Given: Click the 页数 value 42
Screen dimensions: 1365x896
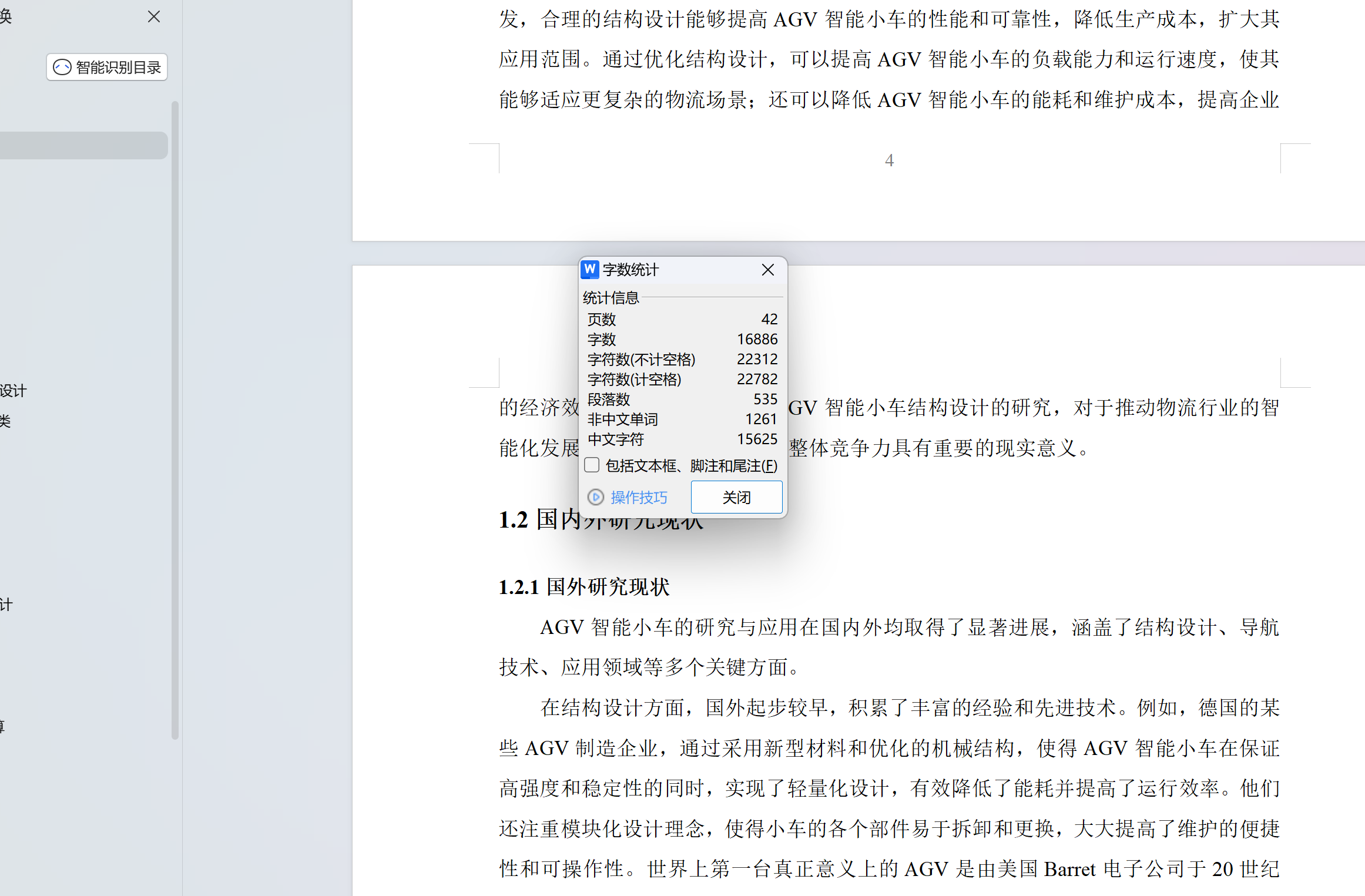Looking at the screenshot, I should pyautogui.click(x=769, y=319).
